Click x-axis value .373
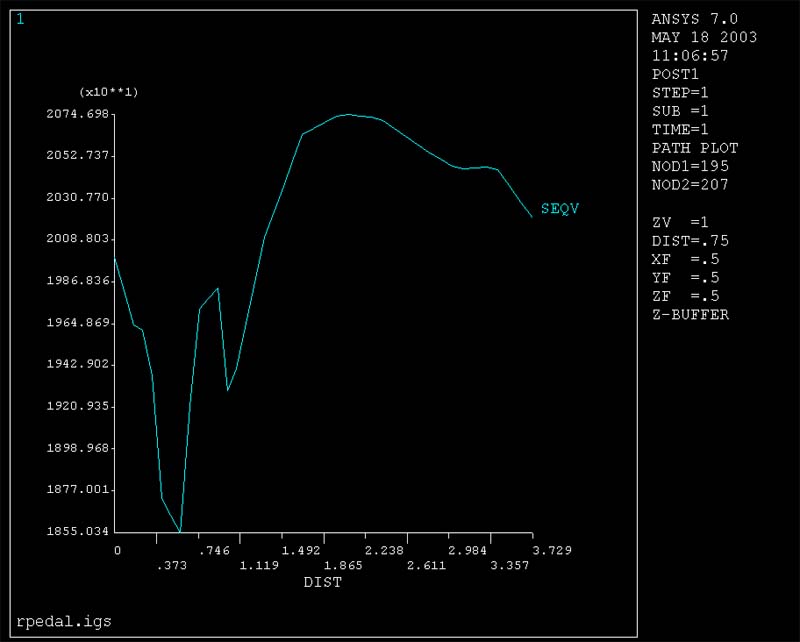 click(172, 565)
